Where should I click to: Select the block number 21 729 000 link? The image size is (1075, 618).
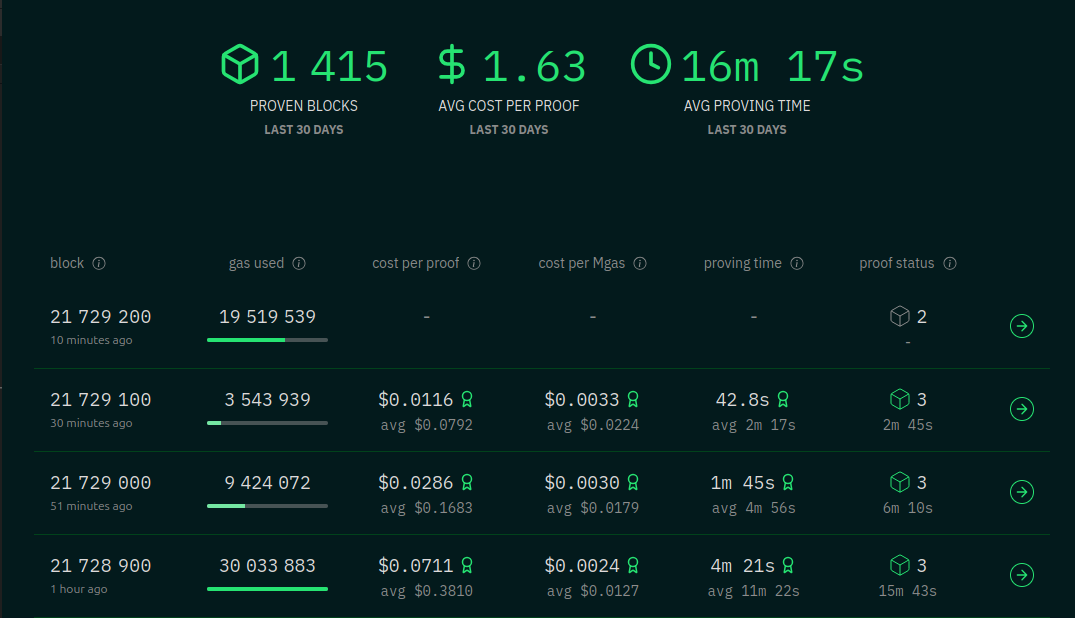pos(100,482)
